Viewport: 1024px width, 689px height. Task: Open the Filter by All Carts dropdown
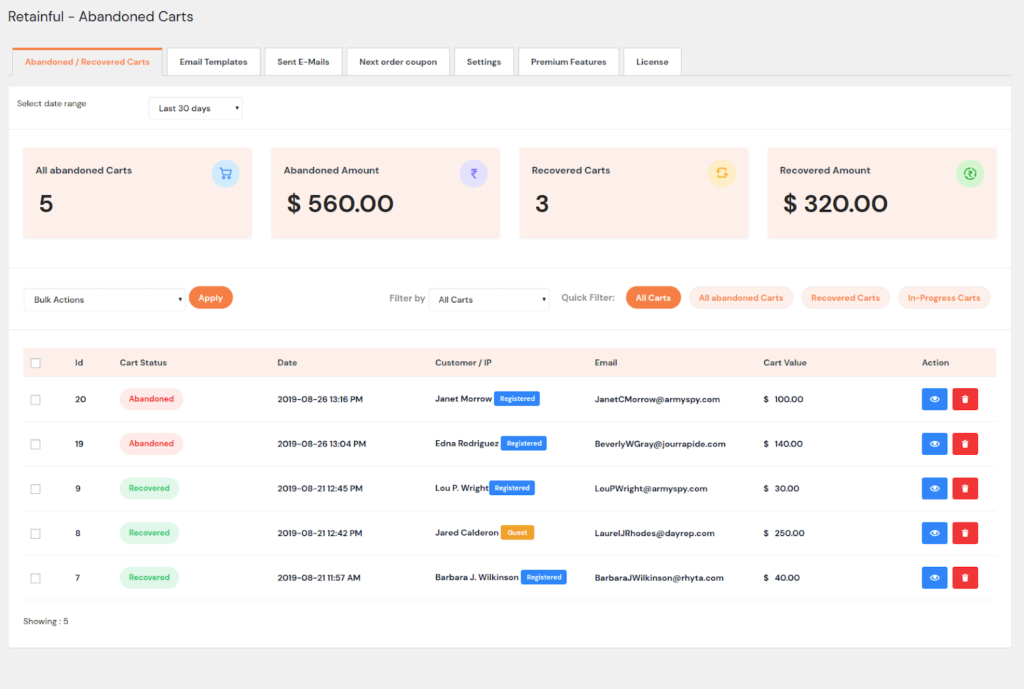[488, 300]
